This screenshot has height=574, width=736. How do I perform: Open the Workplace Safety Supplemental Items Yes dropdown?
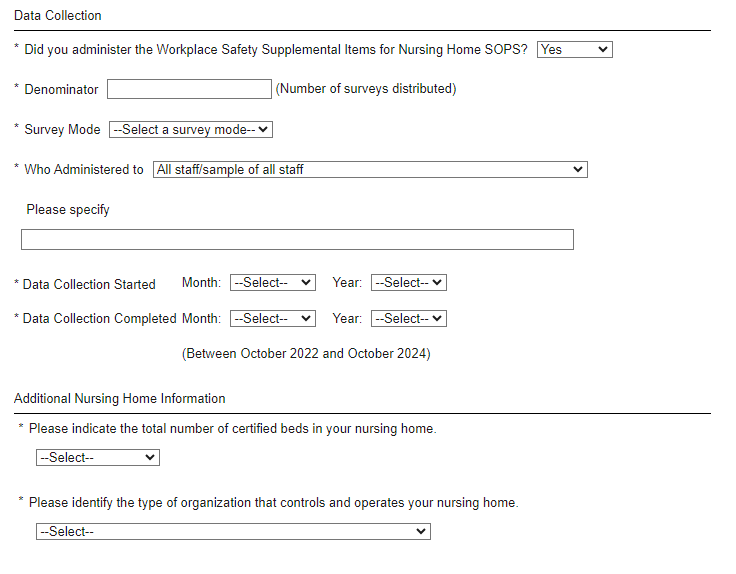click(x=574, y=49)
